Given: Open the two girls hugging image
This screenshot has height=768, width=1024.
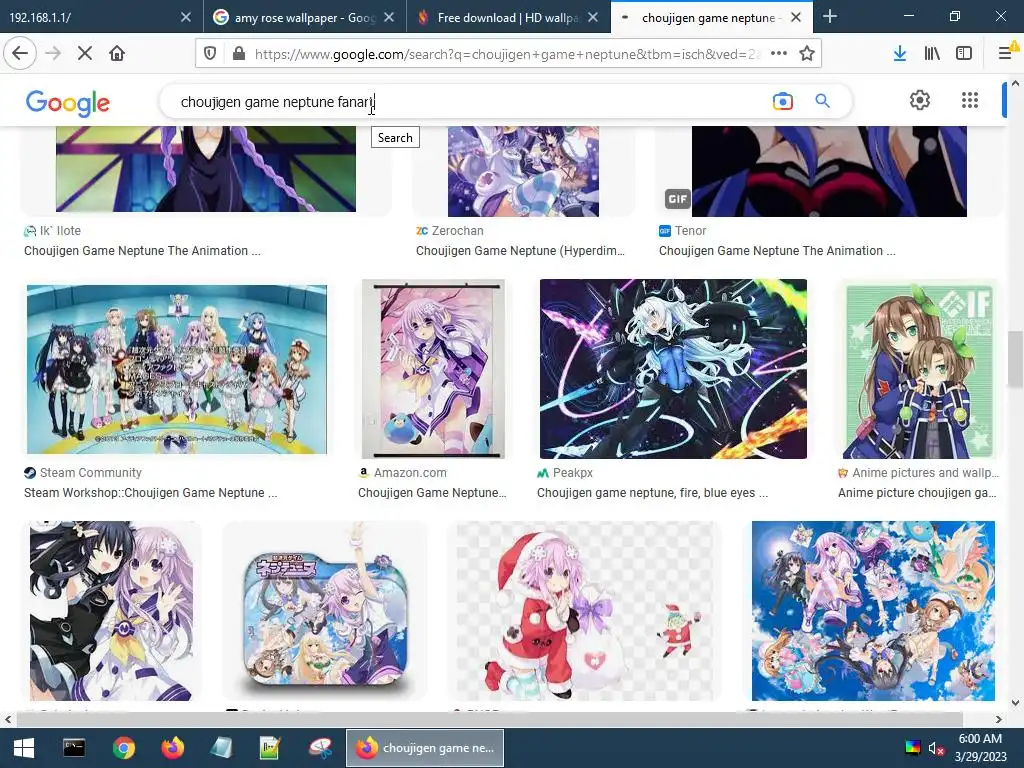Looking at the screenshot, I should click(x=112, y=611).
